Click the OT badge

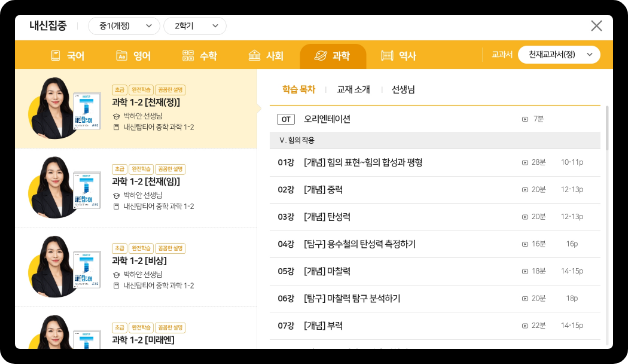(x=286, y=119)
